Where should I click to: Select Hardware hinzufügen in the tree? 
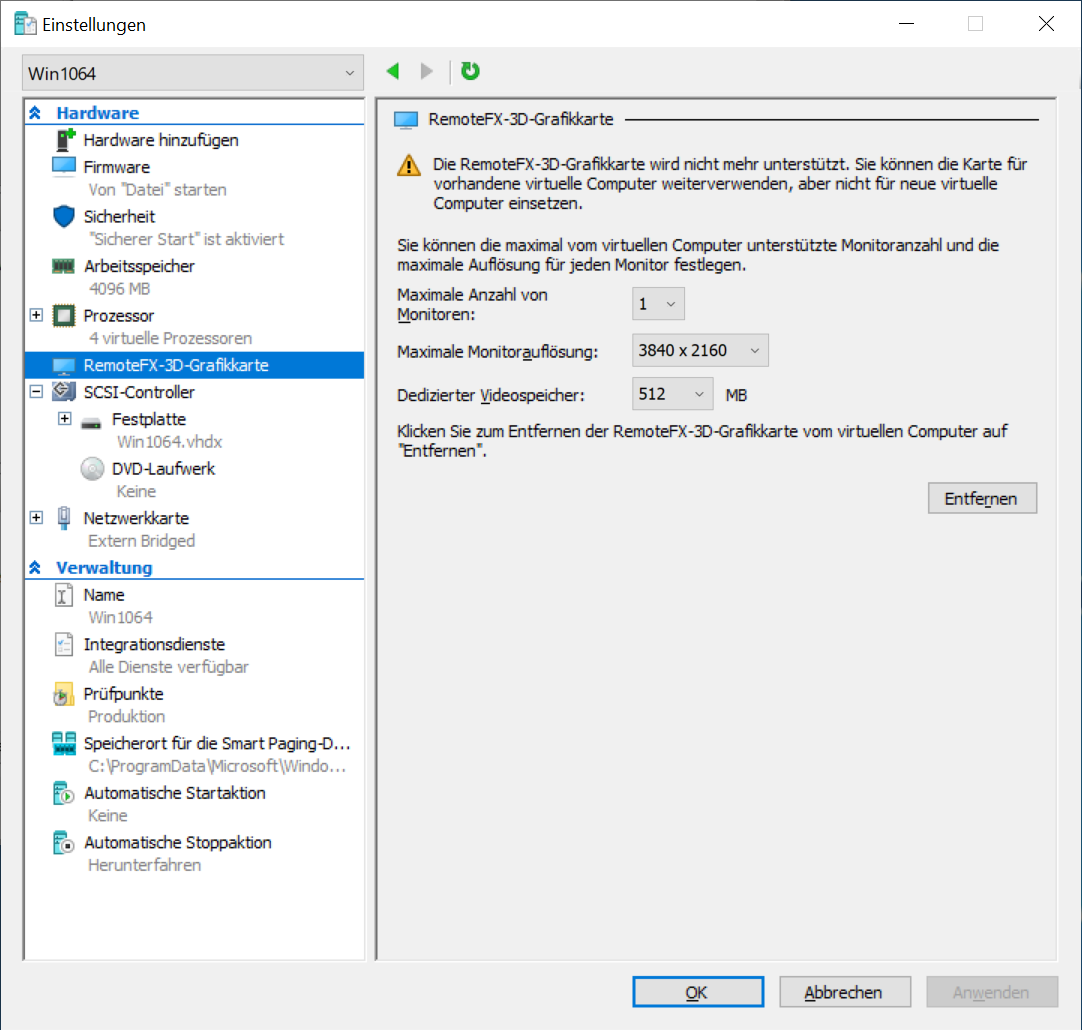[x=161, y=140]
